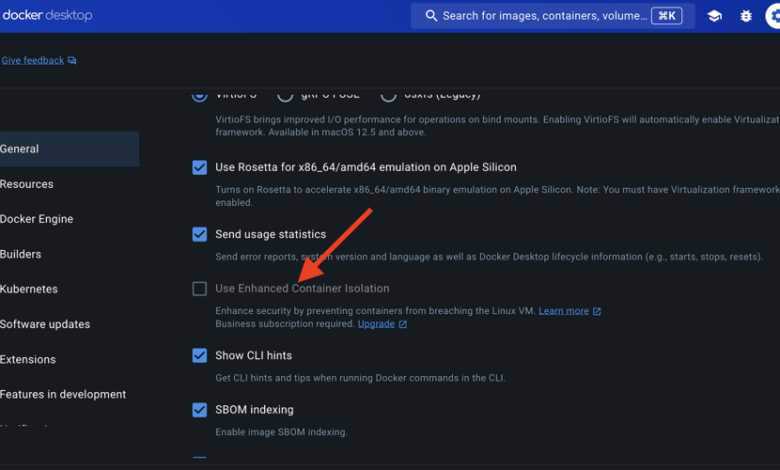The image size is (780, 470).
Task: Open Extensions settings
Action: click(x=28, y=359)
